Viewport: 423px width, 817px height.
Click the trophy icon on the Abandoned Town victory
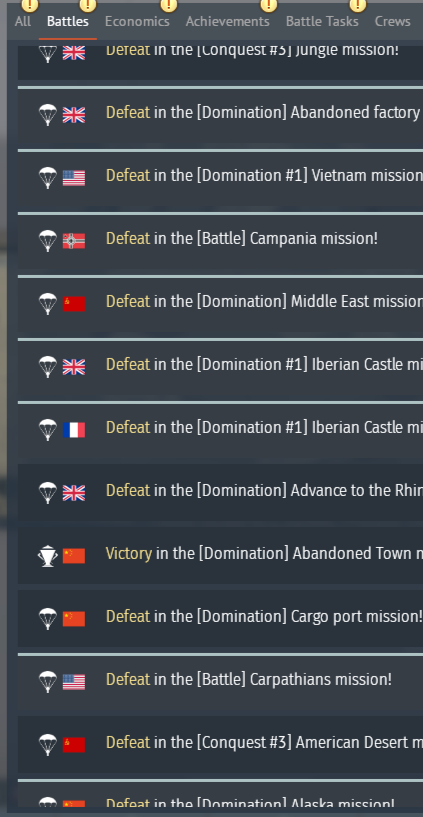coord(47,555)
